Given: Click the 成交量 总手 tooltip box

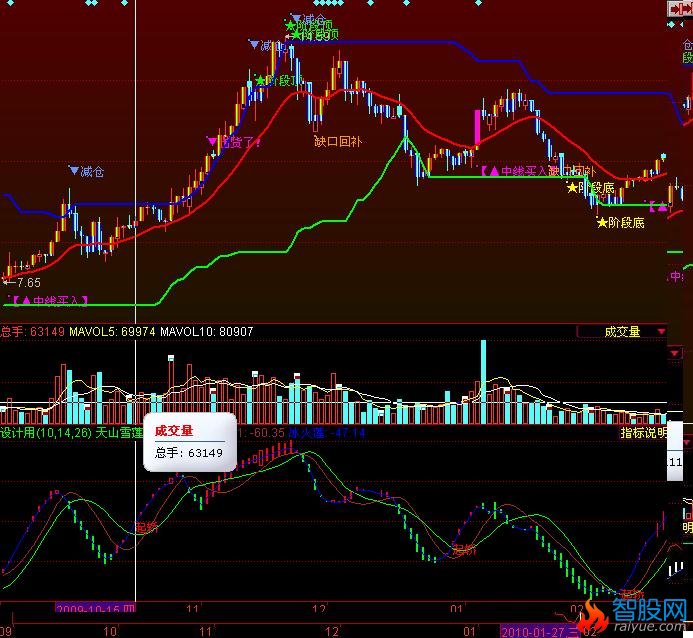Looking at the screenshot, I should coord(190,442).
